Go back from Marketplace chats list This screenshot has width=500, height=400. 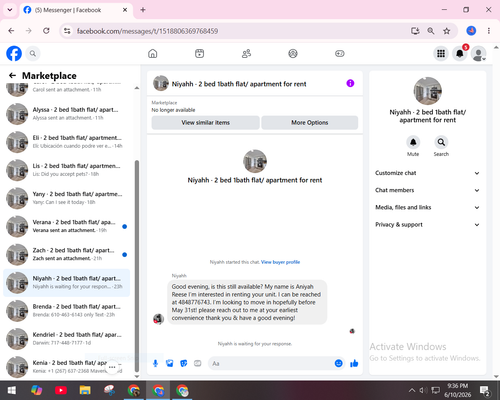click(x=12, y=76)
